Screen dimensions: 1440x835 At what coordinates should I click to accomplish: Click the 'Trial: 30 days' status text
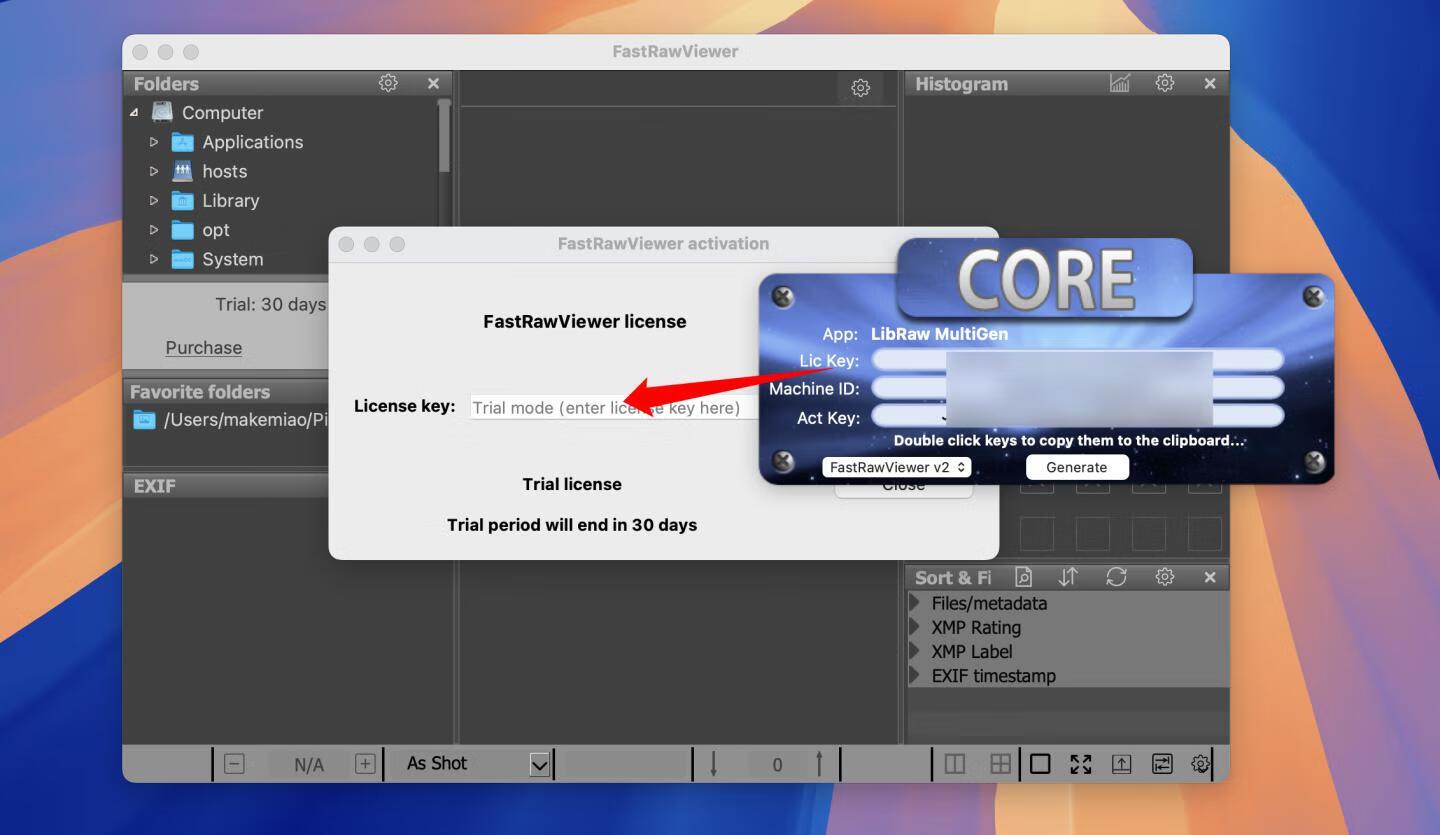tap(270, 304)
